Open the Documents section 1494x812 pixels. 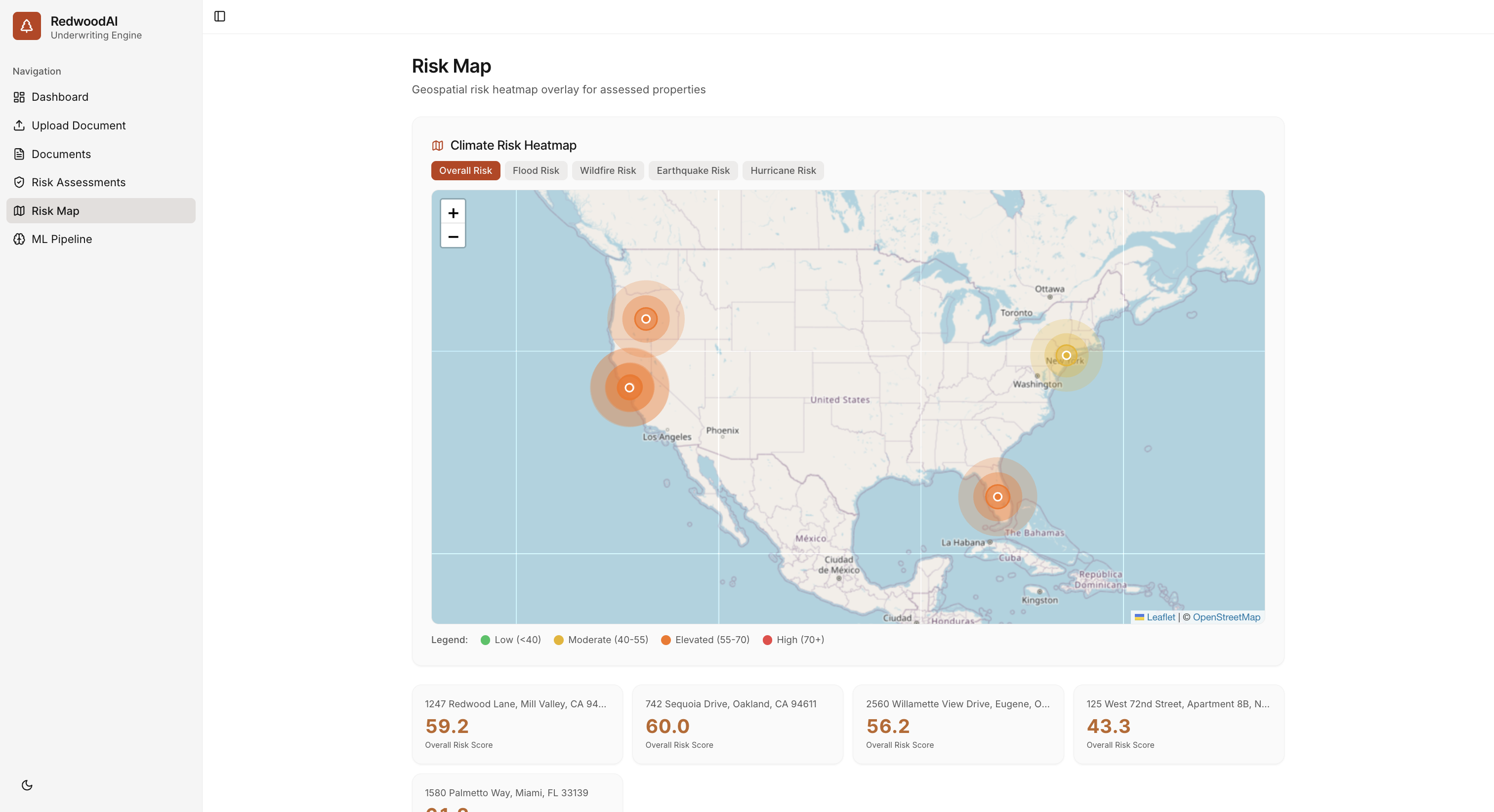[61, 154]
